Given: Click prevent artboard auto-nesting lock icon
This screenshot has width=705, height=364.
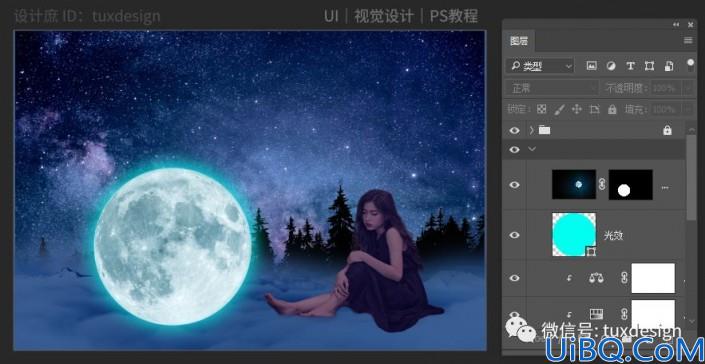Looking at the screenshot, I should [x=594, y=109].
